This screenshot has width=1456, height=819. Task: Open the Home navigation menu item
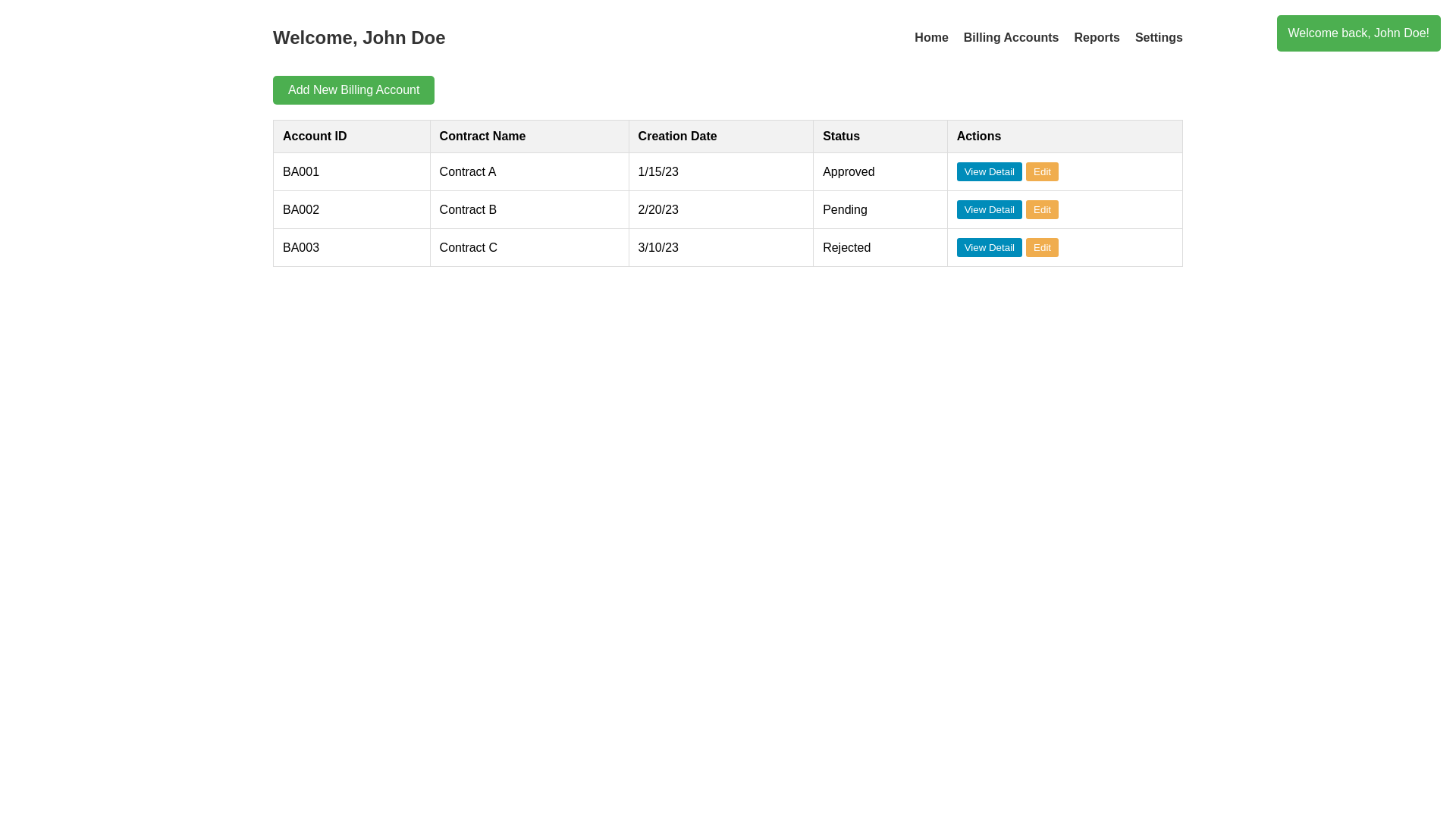[x=931, y=37]
